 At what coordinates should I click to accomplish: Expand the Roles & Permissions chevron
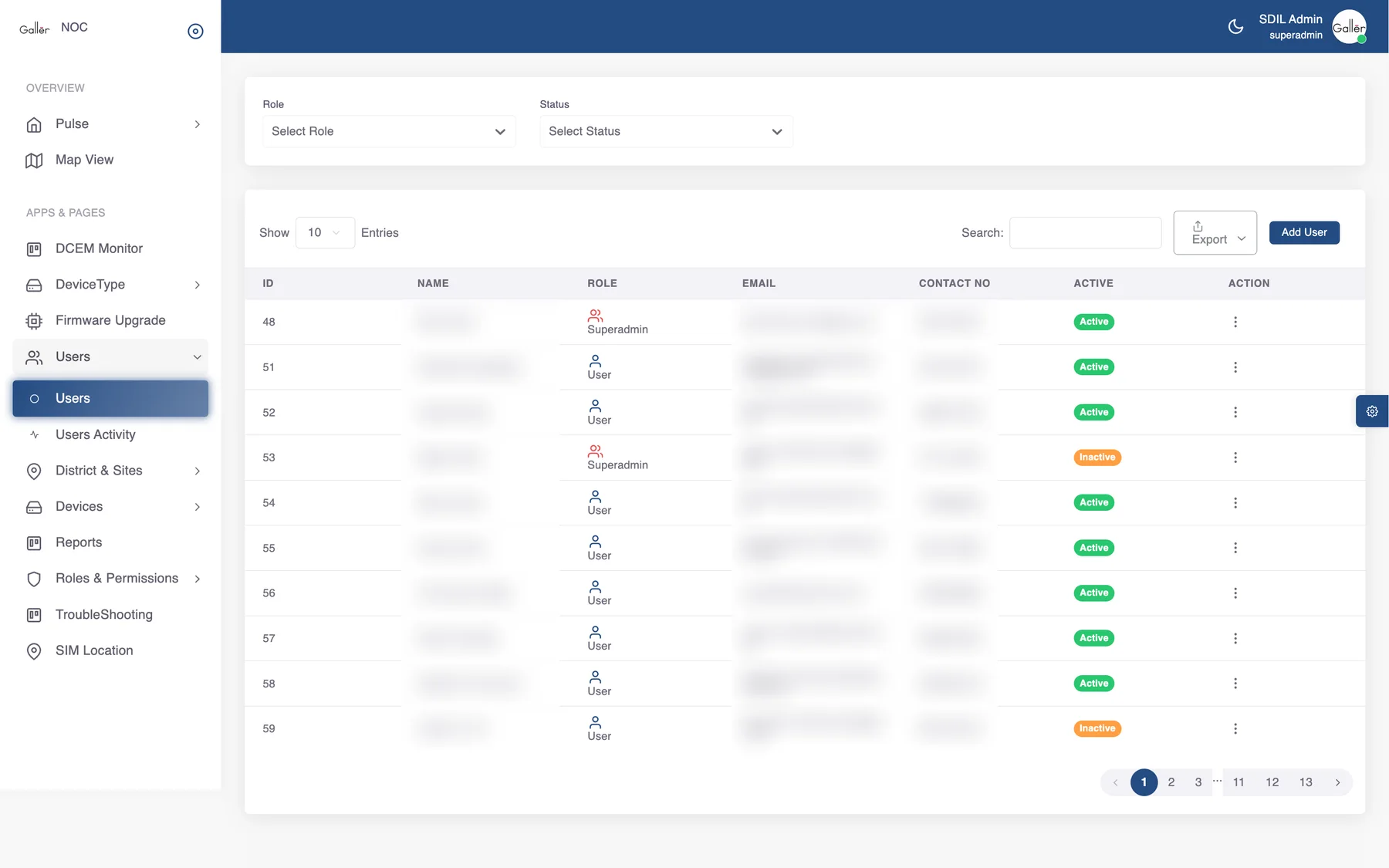(198, 579)
